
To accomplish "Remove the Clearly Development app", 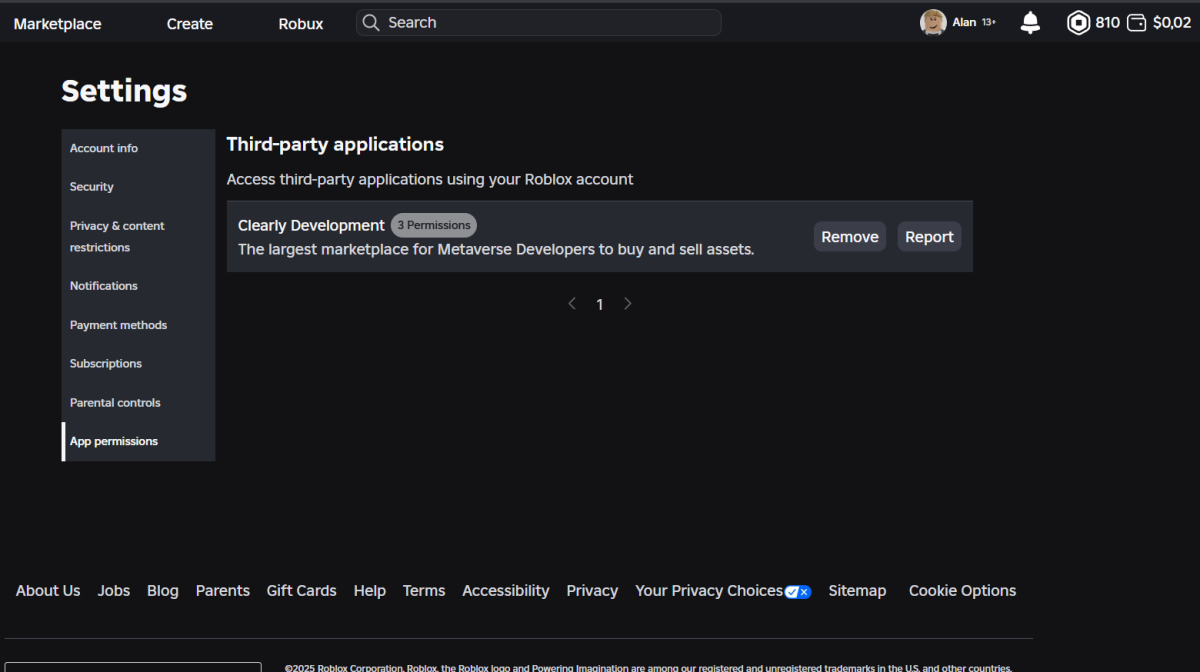I will pyautogui.click(x=849, y=237).
